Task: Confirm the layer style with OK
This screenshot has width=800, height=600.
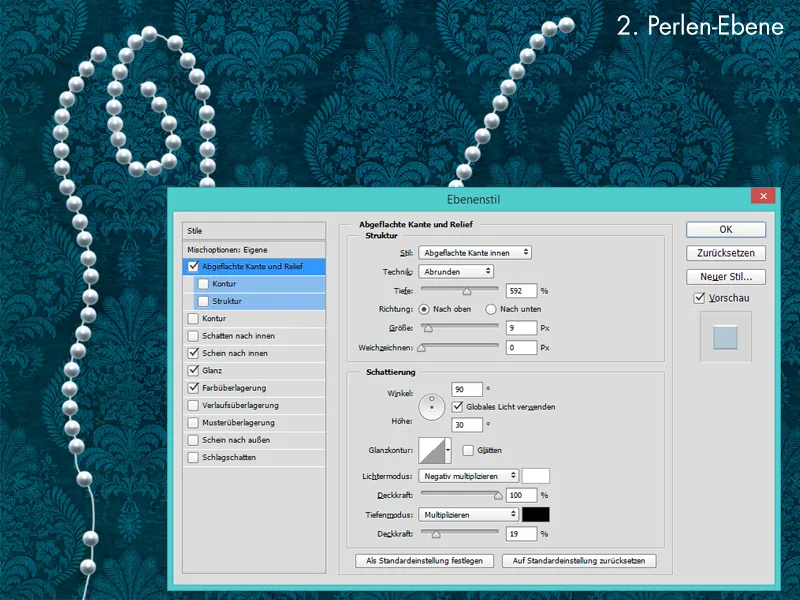Action: [726, 230]
